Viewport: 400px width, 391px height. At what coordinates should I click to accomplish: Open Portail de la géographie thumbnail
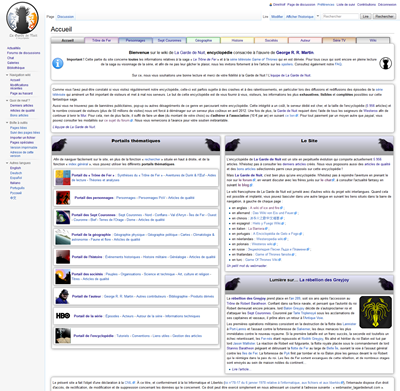63,237
